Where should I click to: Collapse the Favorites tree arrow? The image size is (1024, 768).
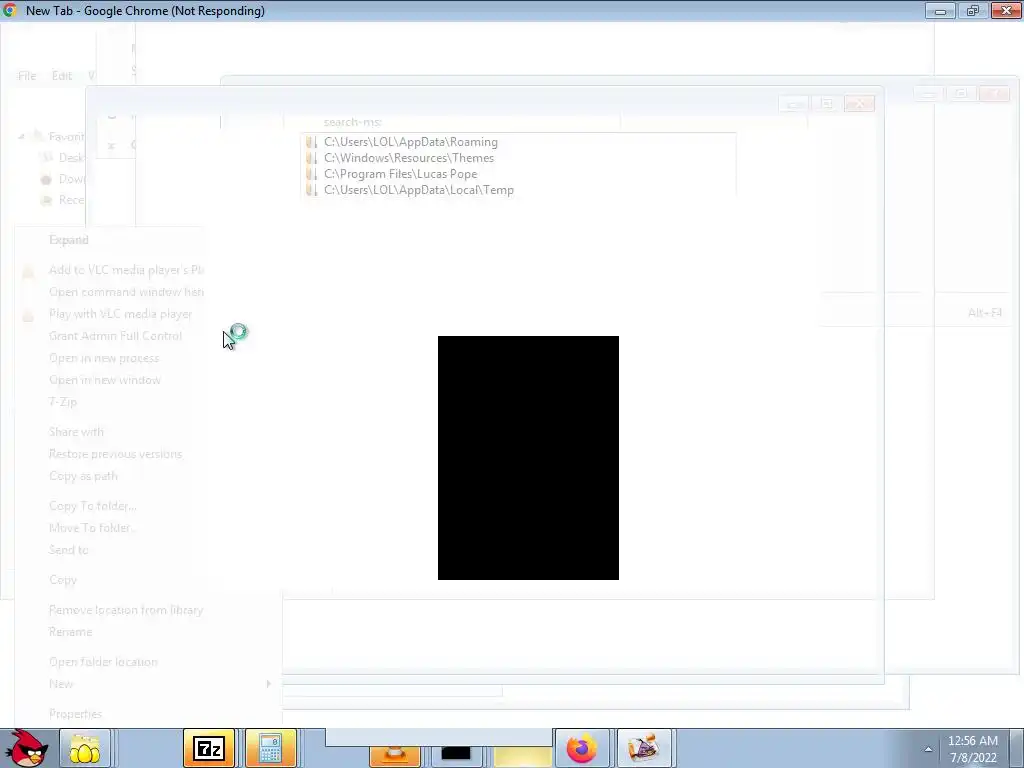pyautogui.click(x=22, y=136)
